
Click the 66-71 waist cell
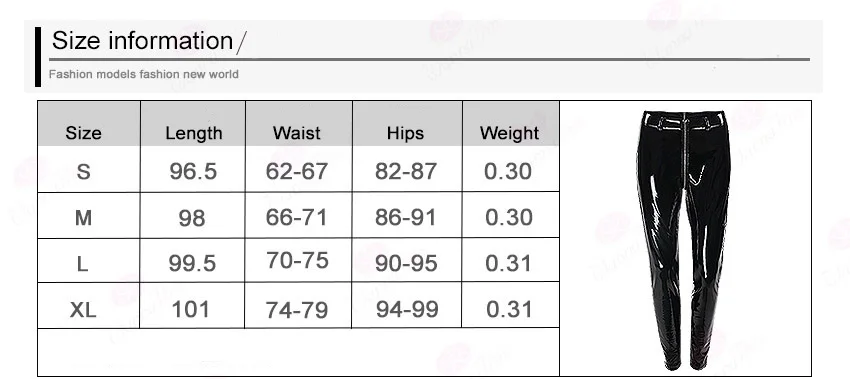click(x=297, y=217)
